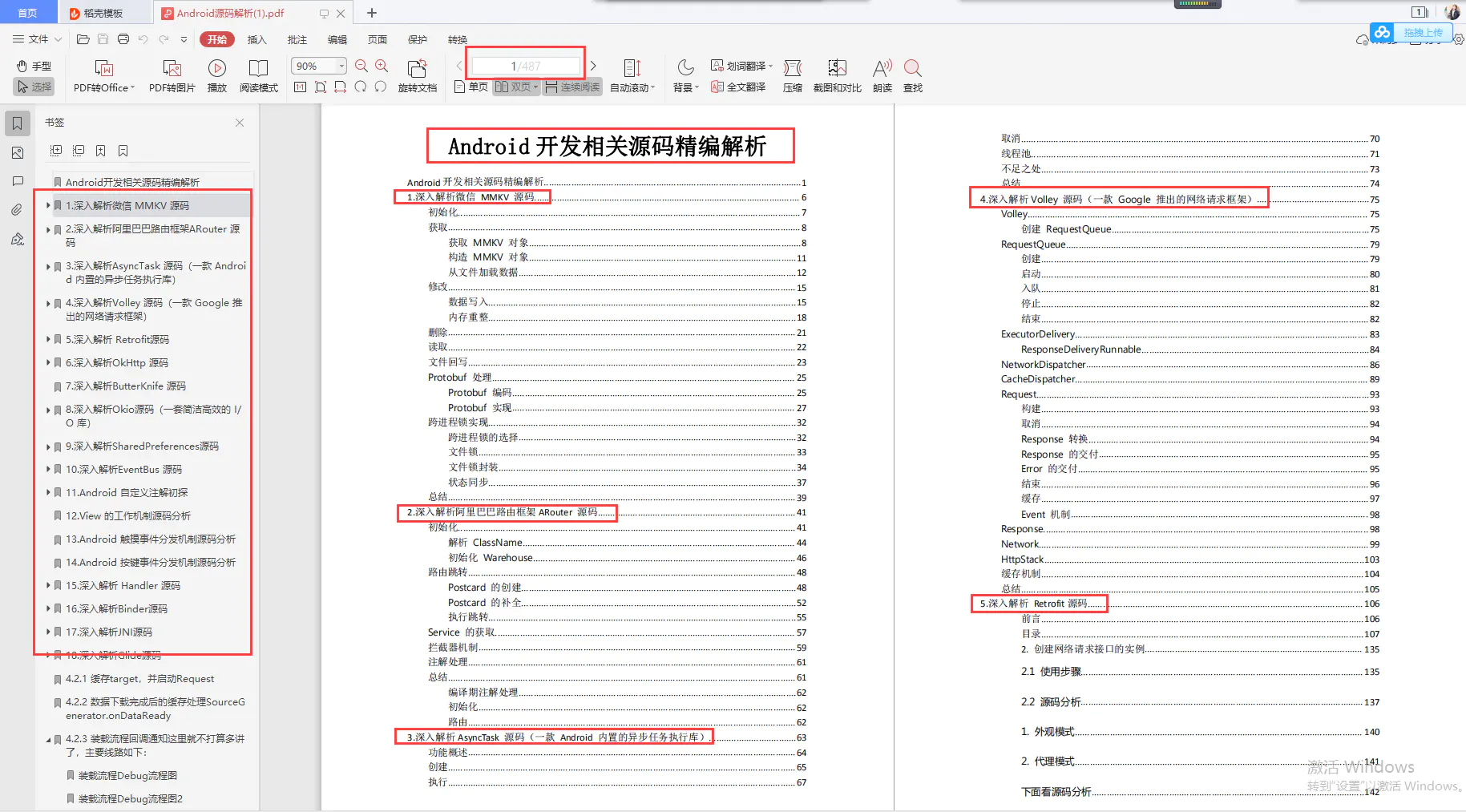Click the 旋转文档 rotate document tool
Image resolution: width=1466 pixels, height=812 pixels.
(418, 76)
